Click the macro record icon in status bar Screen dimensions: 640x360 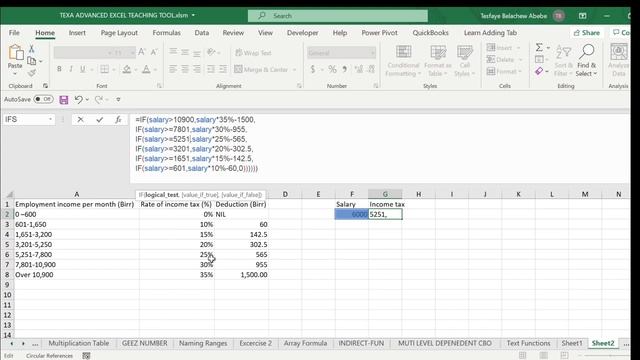86,356
